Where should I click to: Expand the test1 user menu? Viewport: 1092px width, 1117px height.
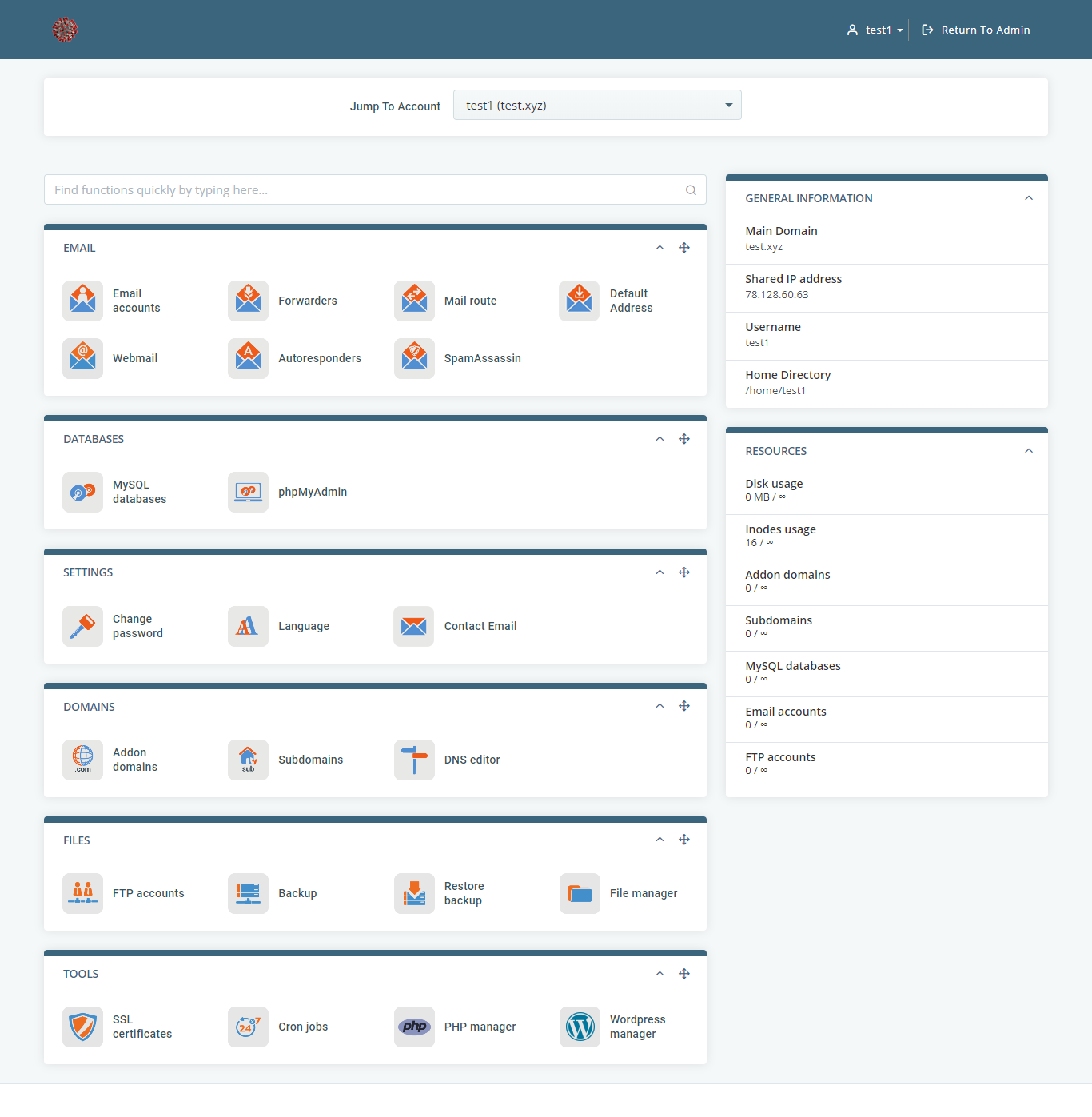875,30
